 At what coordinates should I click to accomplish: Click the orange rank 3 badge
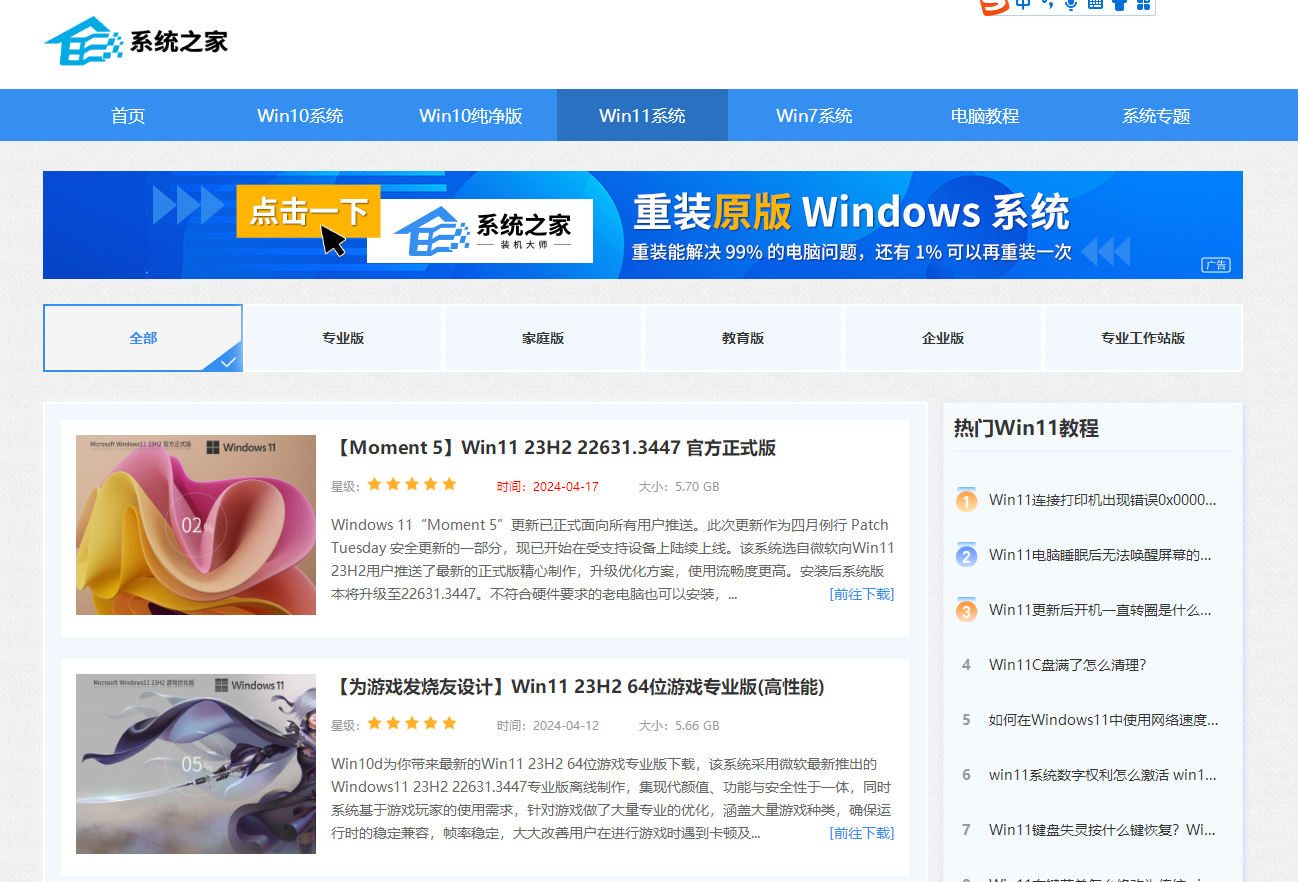point(966,609)
